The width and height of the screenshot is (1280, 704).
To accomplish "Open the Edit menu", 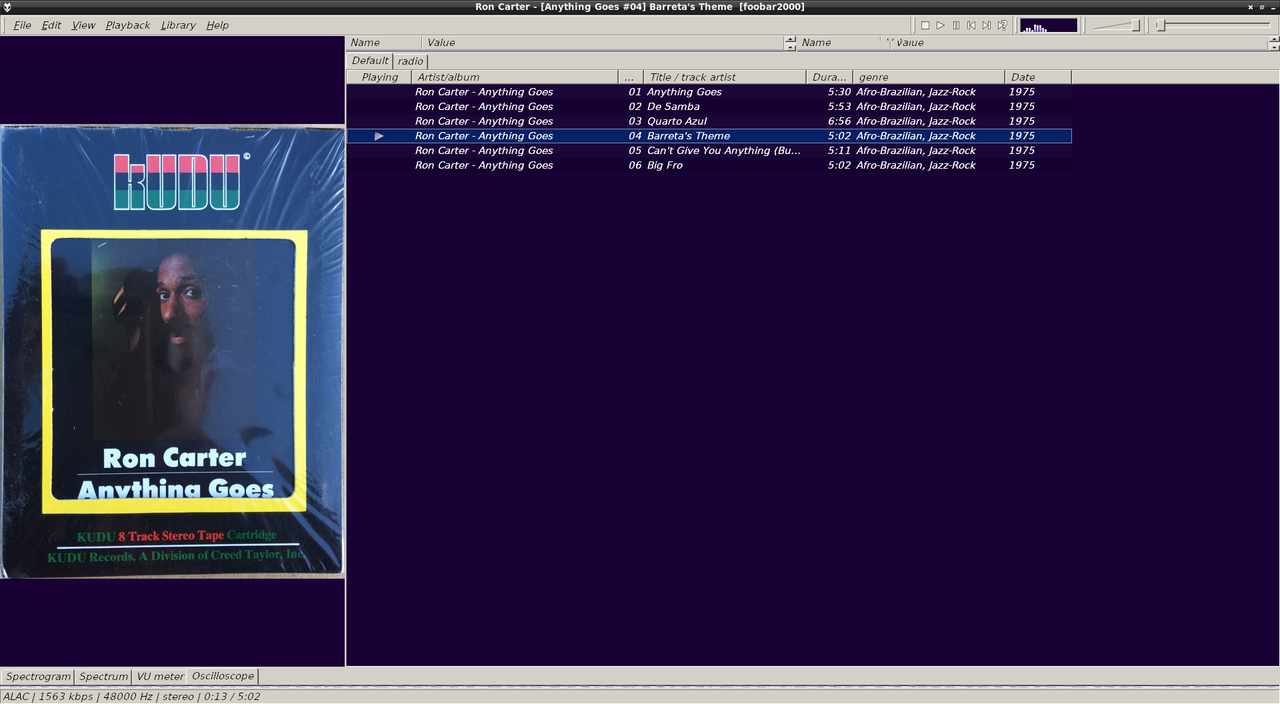I will click(51, 25).
